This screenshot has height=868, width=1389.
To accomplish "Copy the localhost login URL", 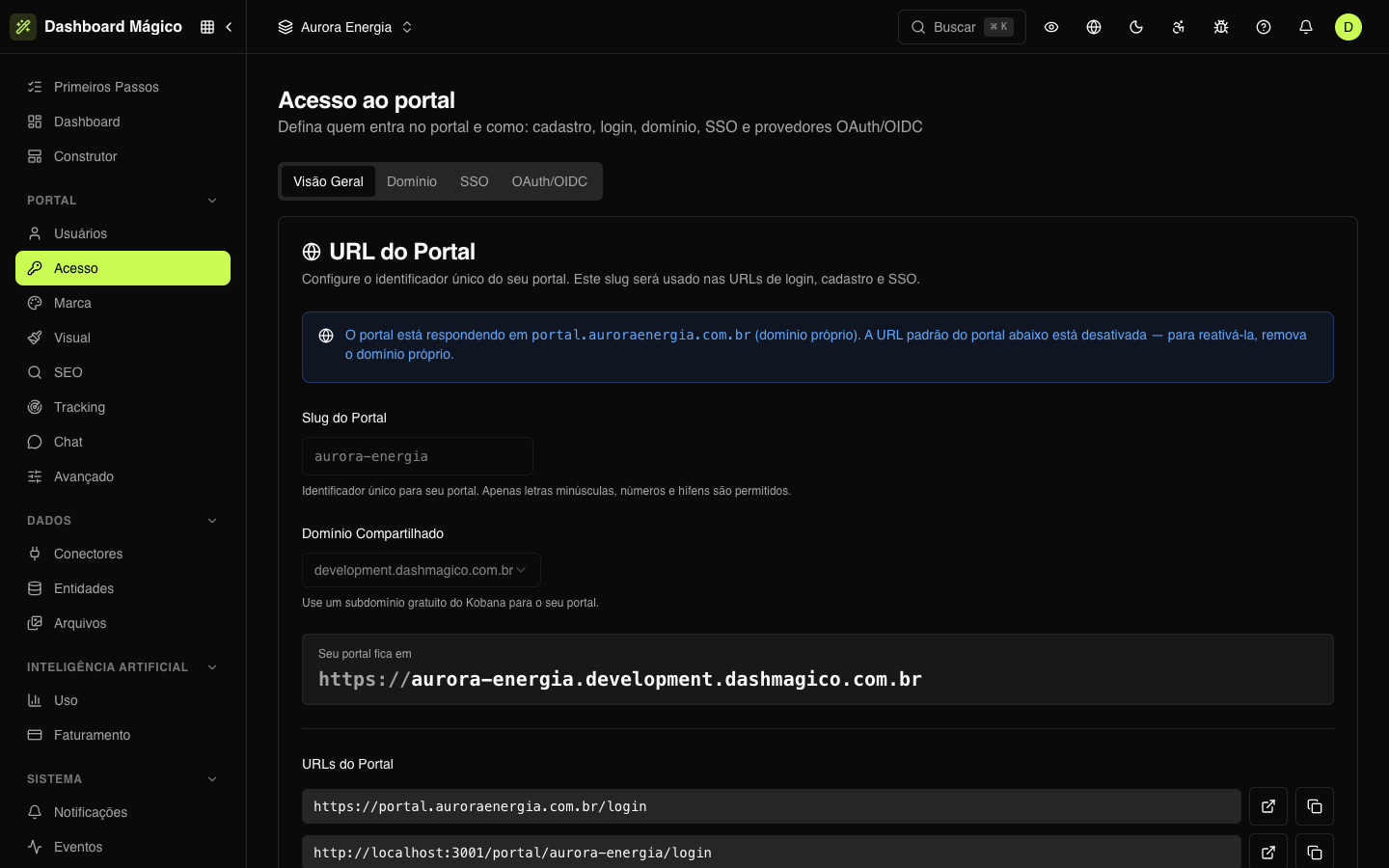I will coord(1315,852).
